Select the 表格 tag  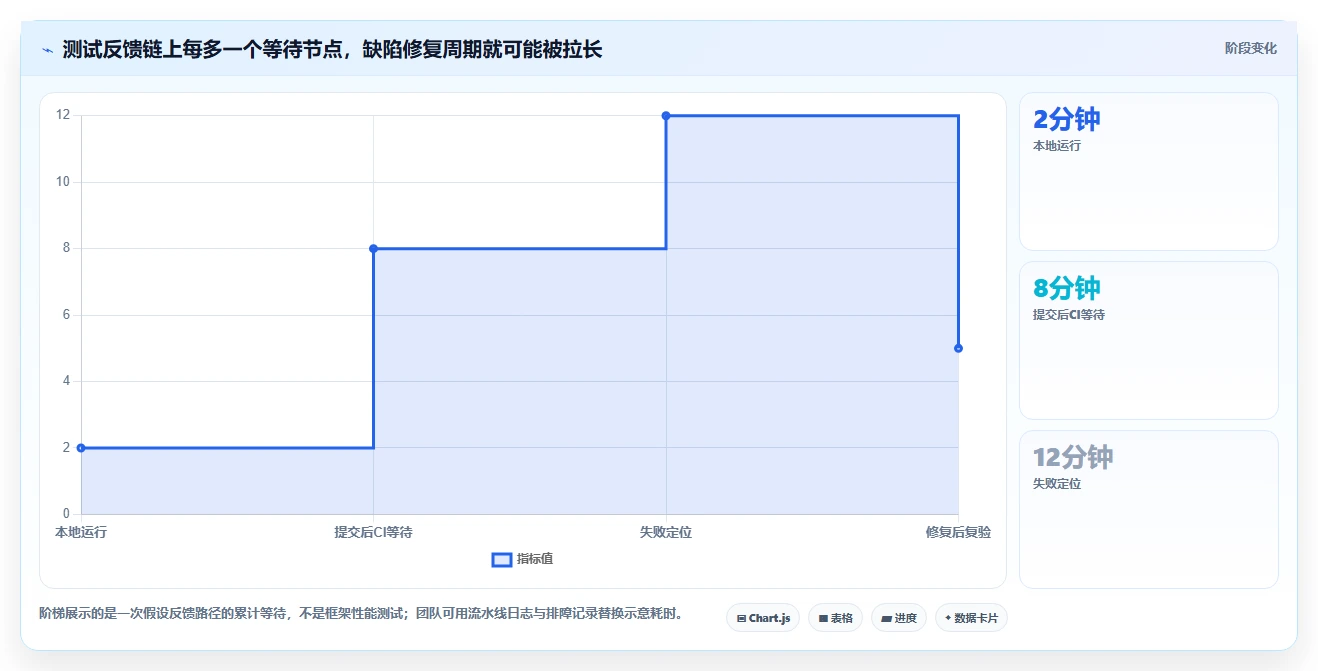pos(835,618)
